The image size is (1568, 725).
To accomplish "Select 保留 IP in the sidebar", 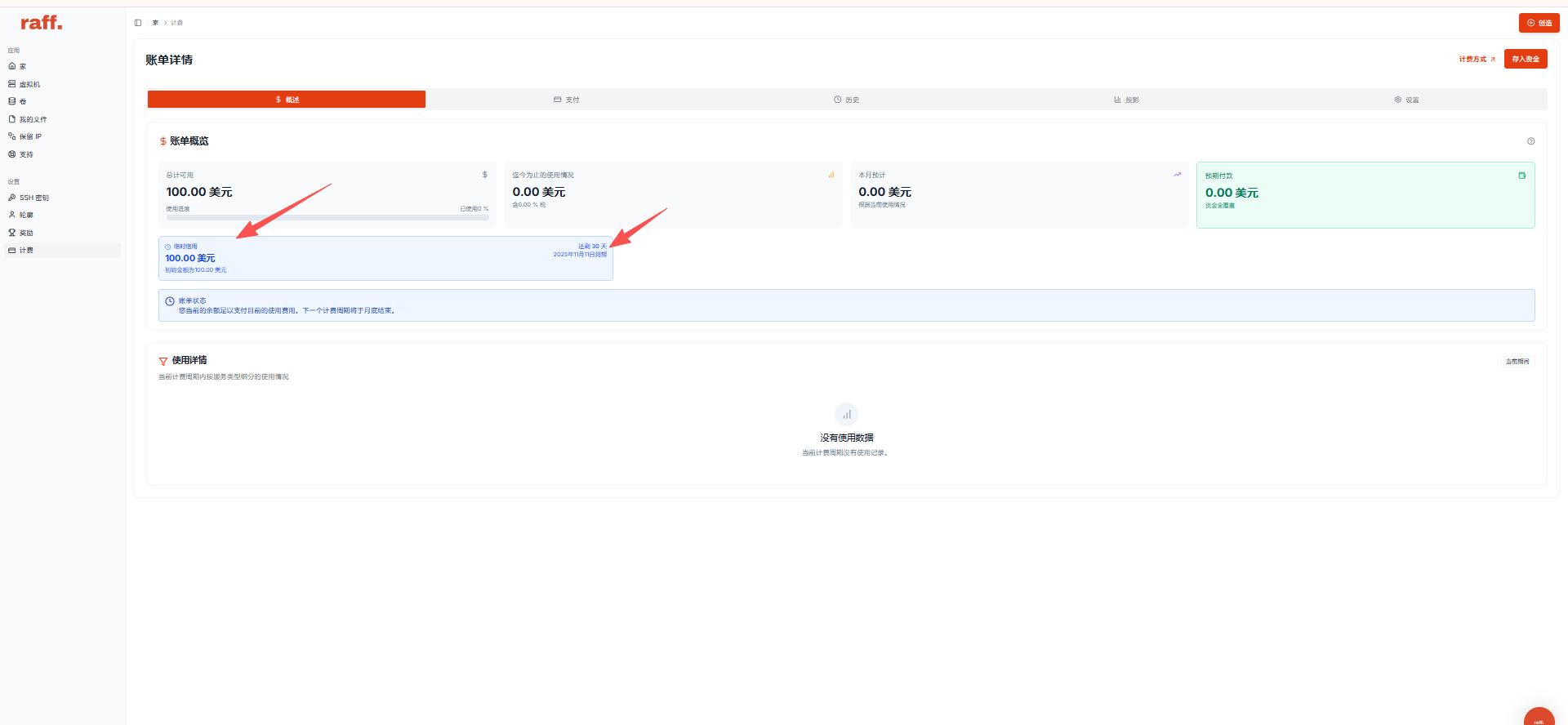I will click(29, 136).
